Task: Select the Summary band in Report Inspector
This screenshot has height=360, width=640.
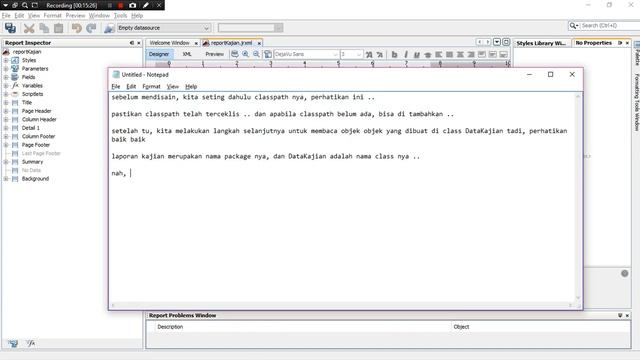Action: click(32, 162)
